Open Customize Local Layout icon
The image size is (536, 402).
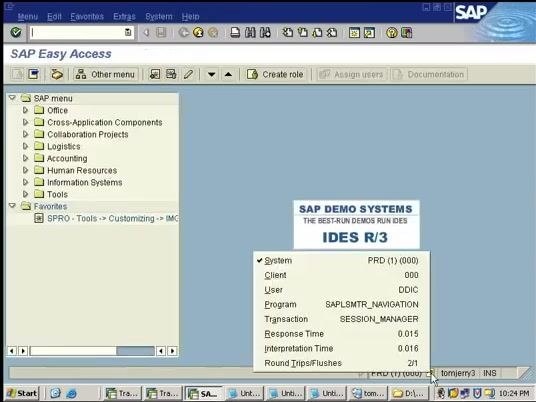tap(406, 32)
